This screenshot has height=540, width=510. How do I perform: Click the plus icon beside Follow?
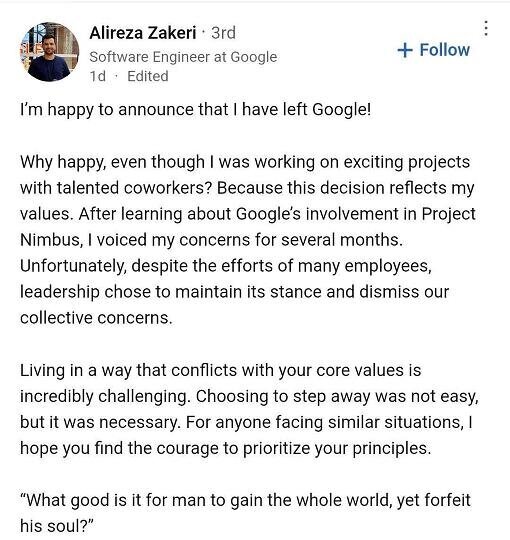coord(405,50)
